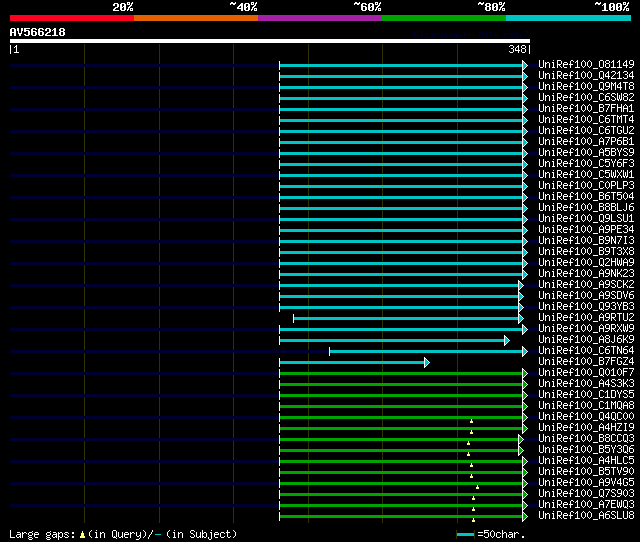
Task: Click the red 20% identity legend segment
Action: coord(72,18)
